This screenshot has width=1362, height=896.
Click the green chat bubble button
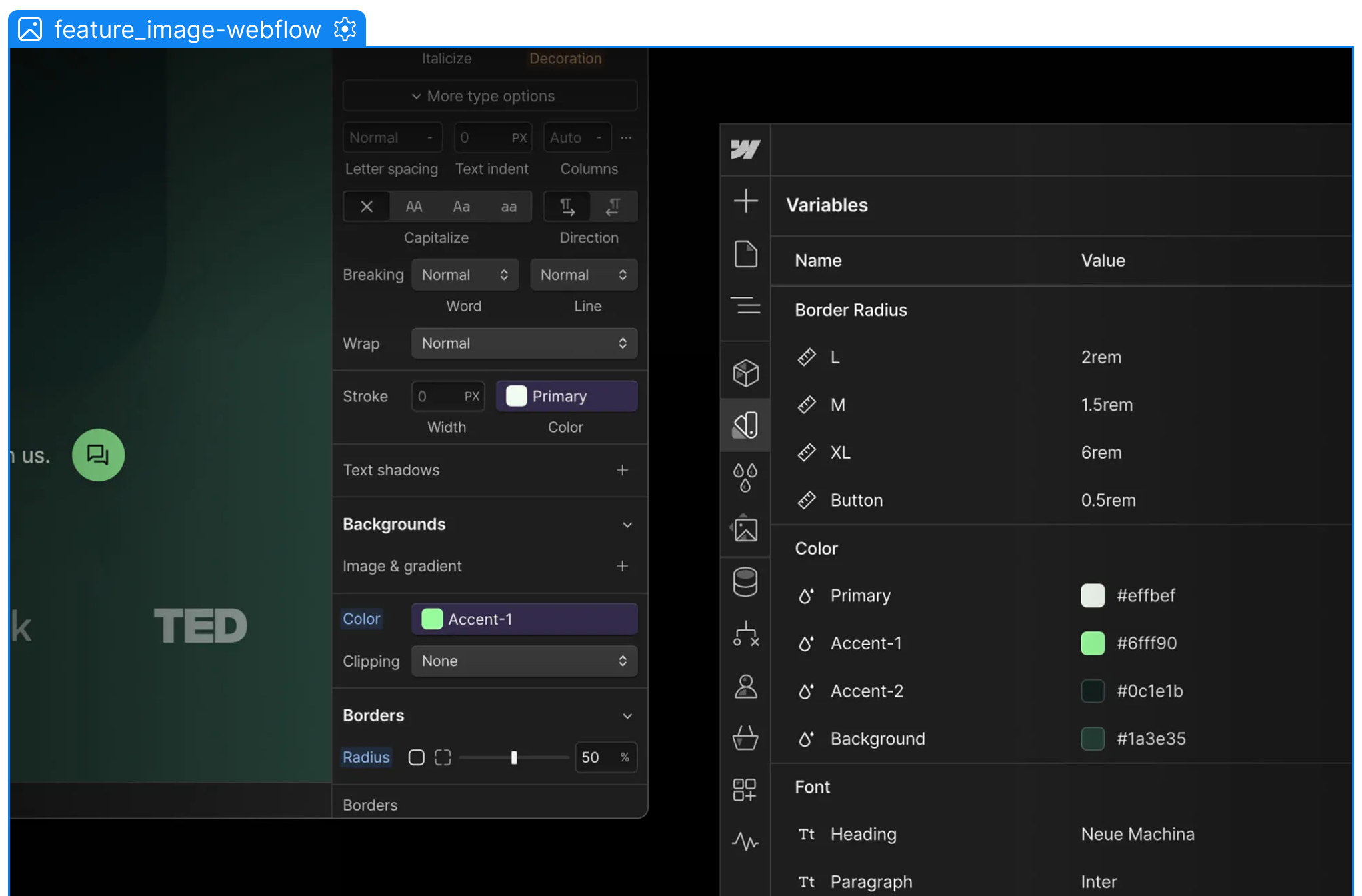coord(98,455)
